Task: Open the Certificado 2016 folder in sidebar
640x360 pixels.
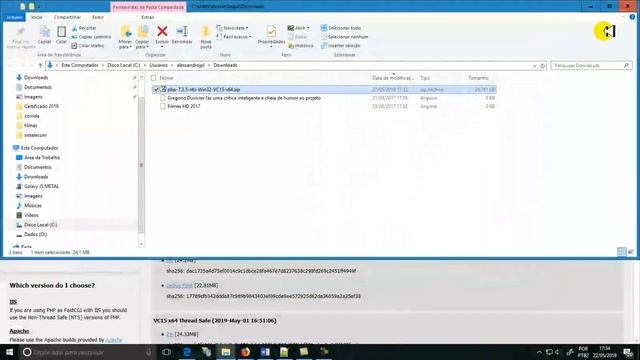Action: [41, 107]
